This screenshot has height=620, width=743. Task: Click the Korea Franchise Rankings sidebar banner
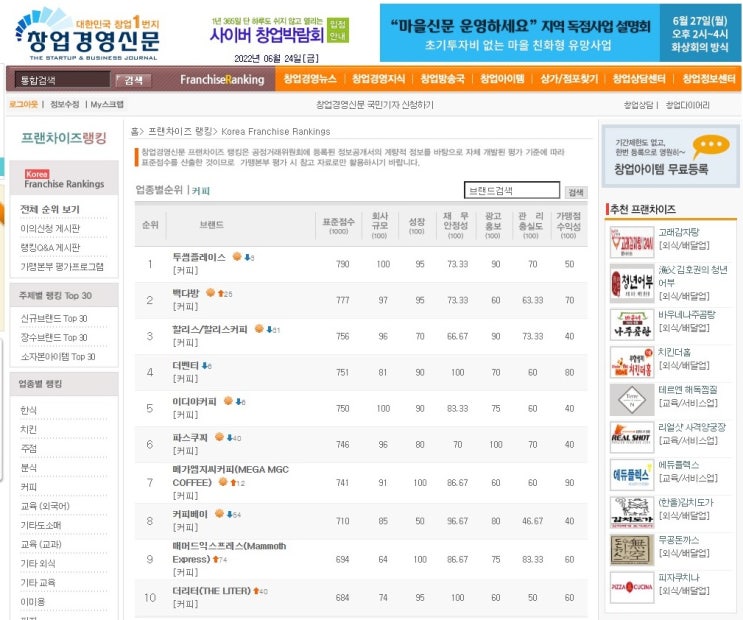(64, 179)
